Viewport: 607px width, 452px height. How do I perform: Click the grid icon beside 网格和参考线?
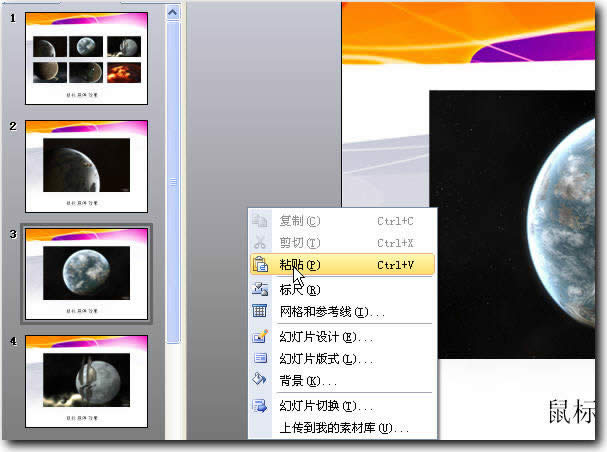[260, 312]
